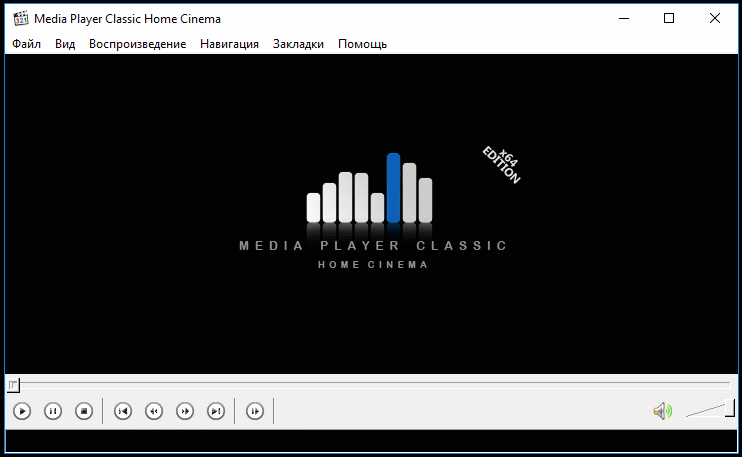Advance one frame with the Step button
This screenshot has height=457, width=742.
coord(255,411)
